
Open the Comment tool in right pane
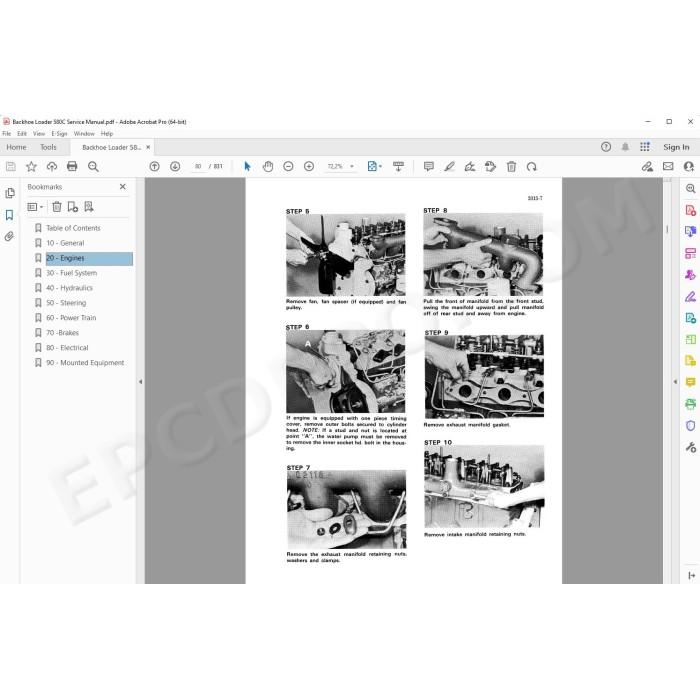point(690,383)
